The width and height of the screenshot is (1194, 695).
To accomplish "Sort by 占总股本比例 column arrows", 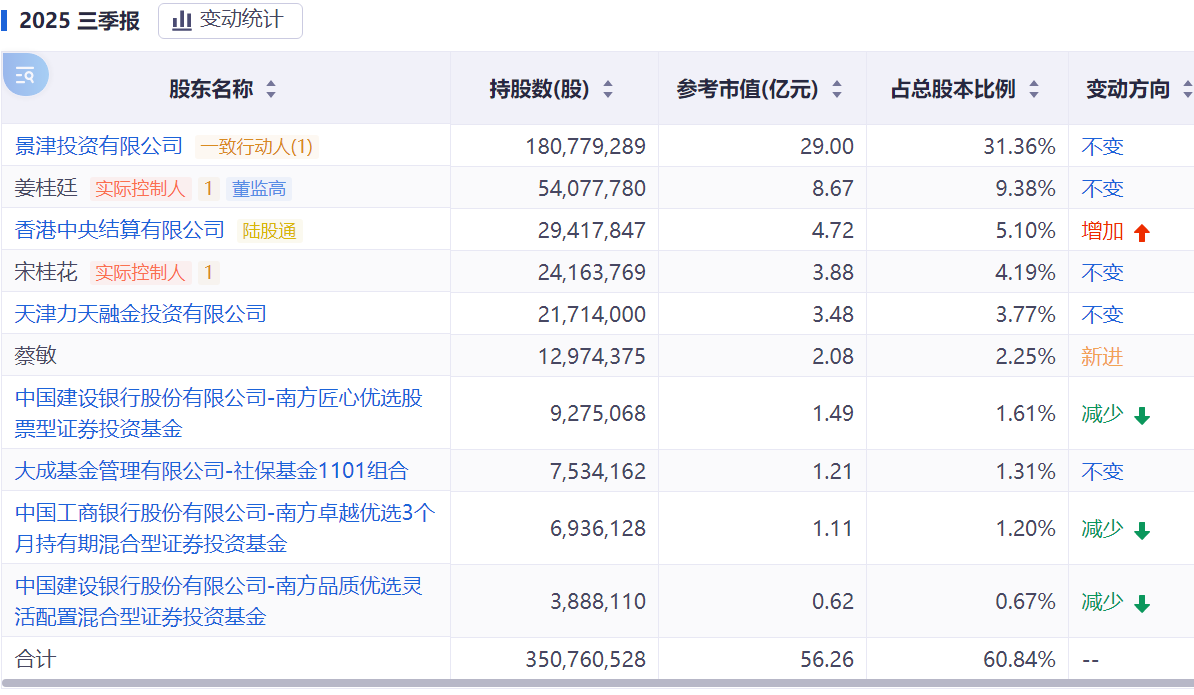I will pos(1034,90).
